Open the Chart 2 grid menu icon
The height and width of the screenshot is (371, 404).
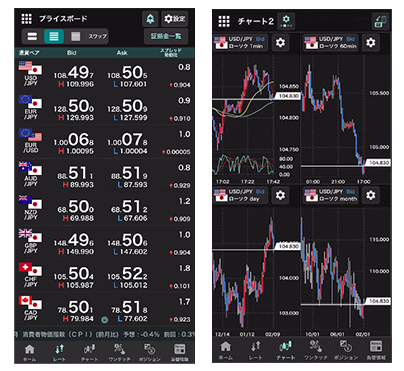point(224,22)
